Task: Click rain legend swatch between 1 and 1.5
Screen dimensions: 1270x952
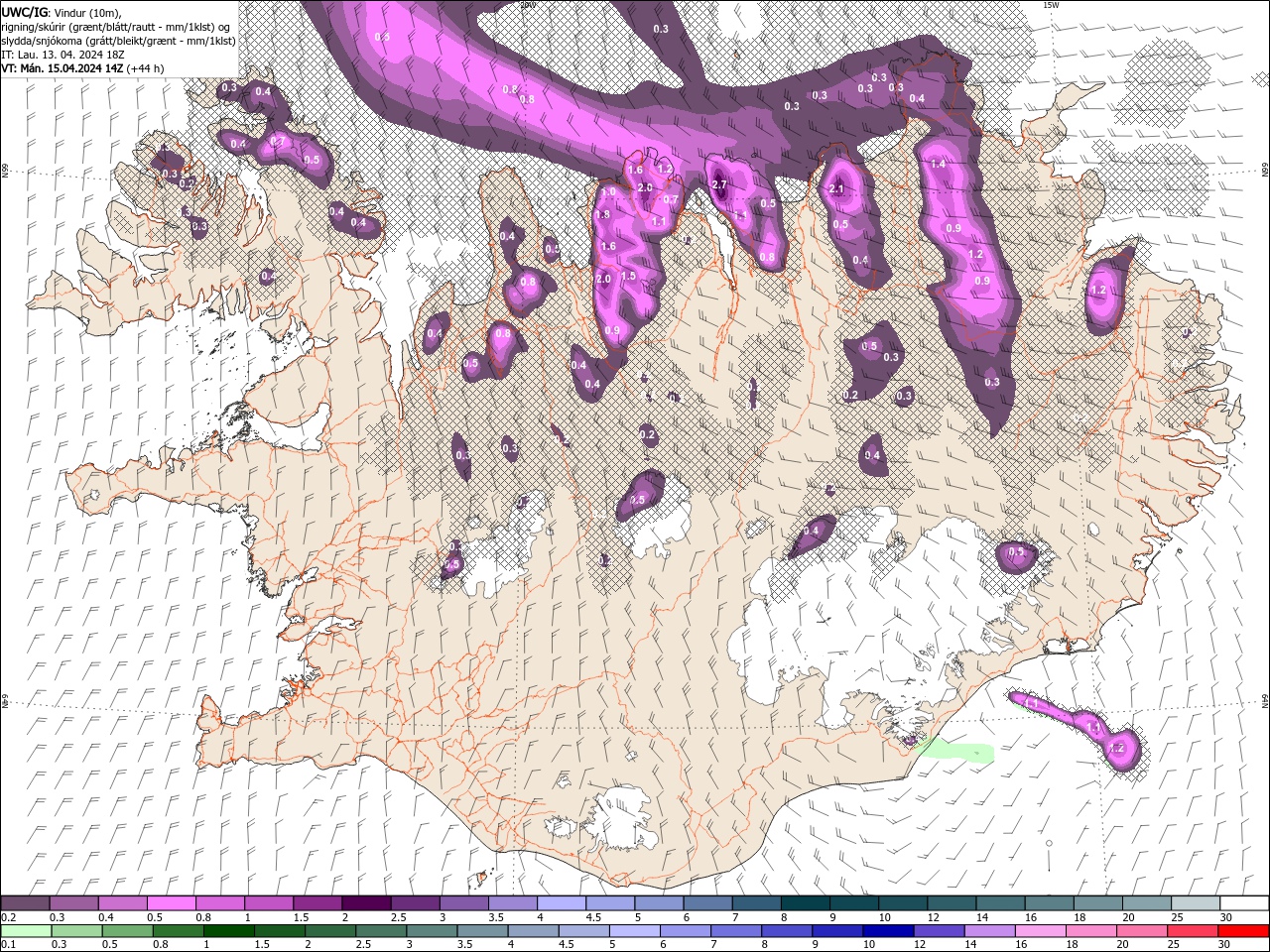Action: click(x=227, y=931)
